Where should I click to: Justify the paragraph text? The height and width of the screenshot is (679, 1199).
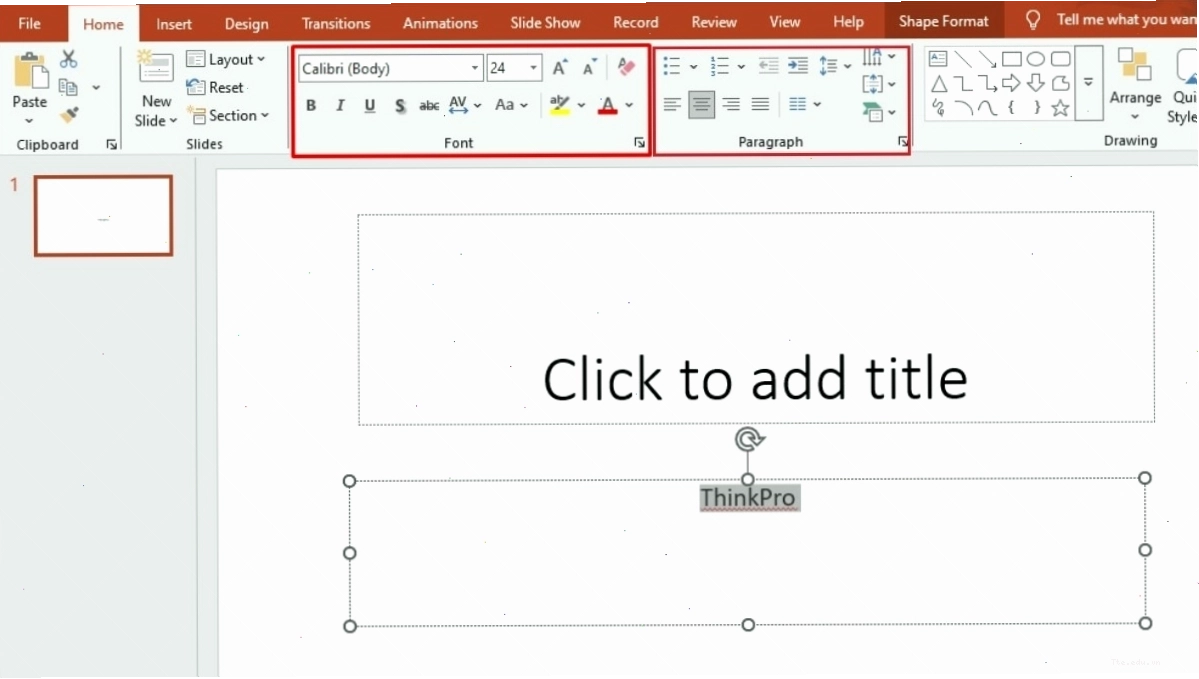click(x=760, y=104)
